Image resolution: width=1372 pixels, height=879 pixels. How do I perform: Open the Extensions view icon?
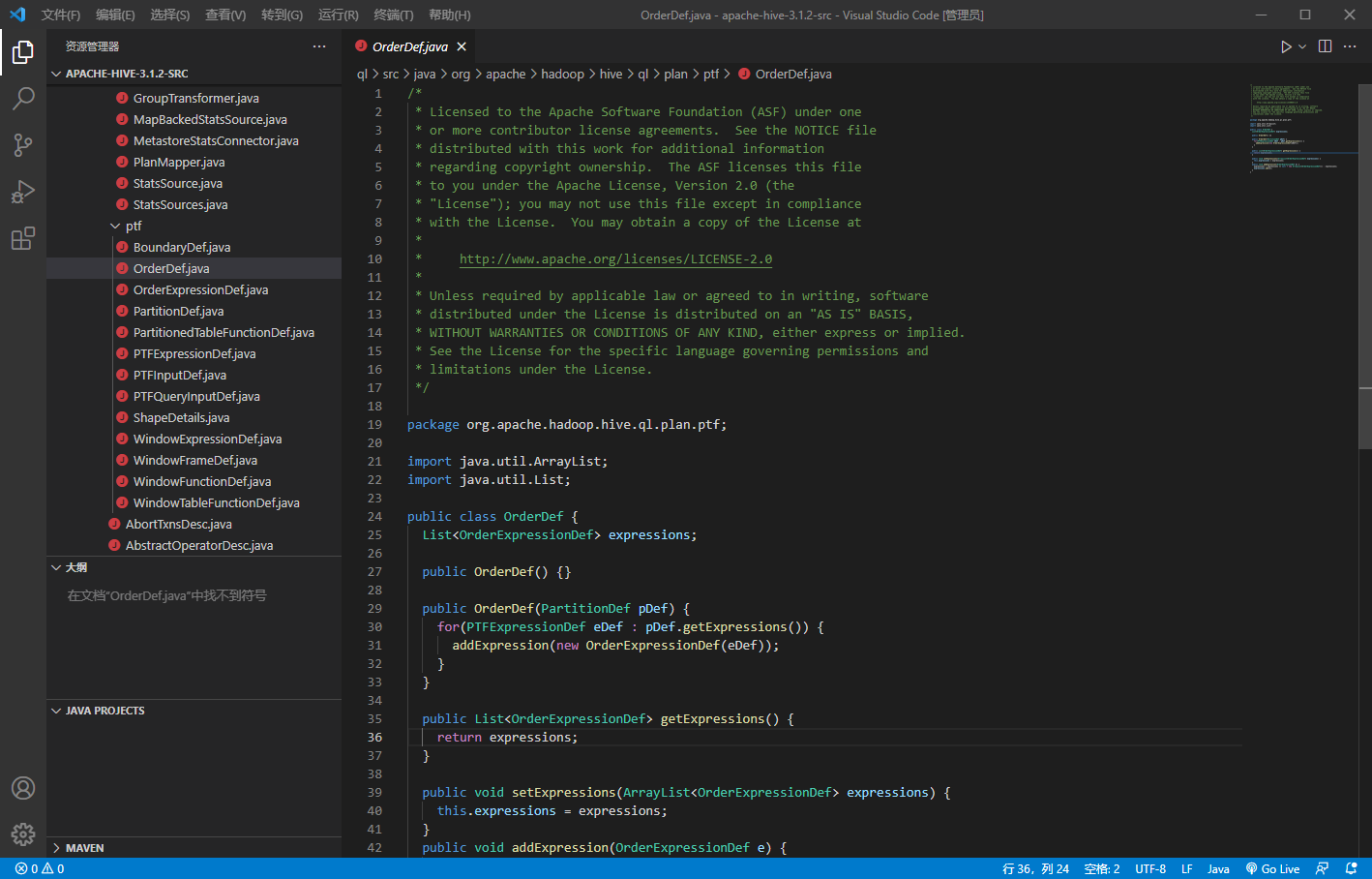23,237
